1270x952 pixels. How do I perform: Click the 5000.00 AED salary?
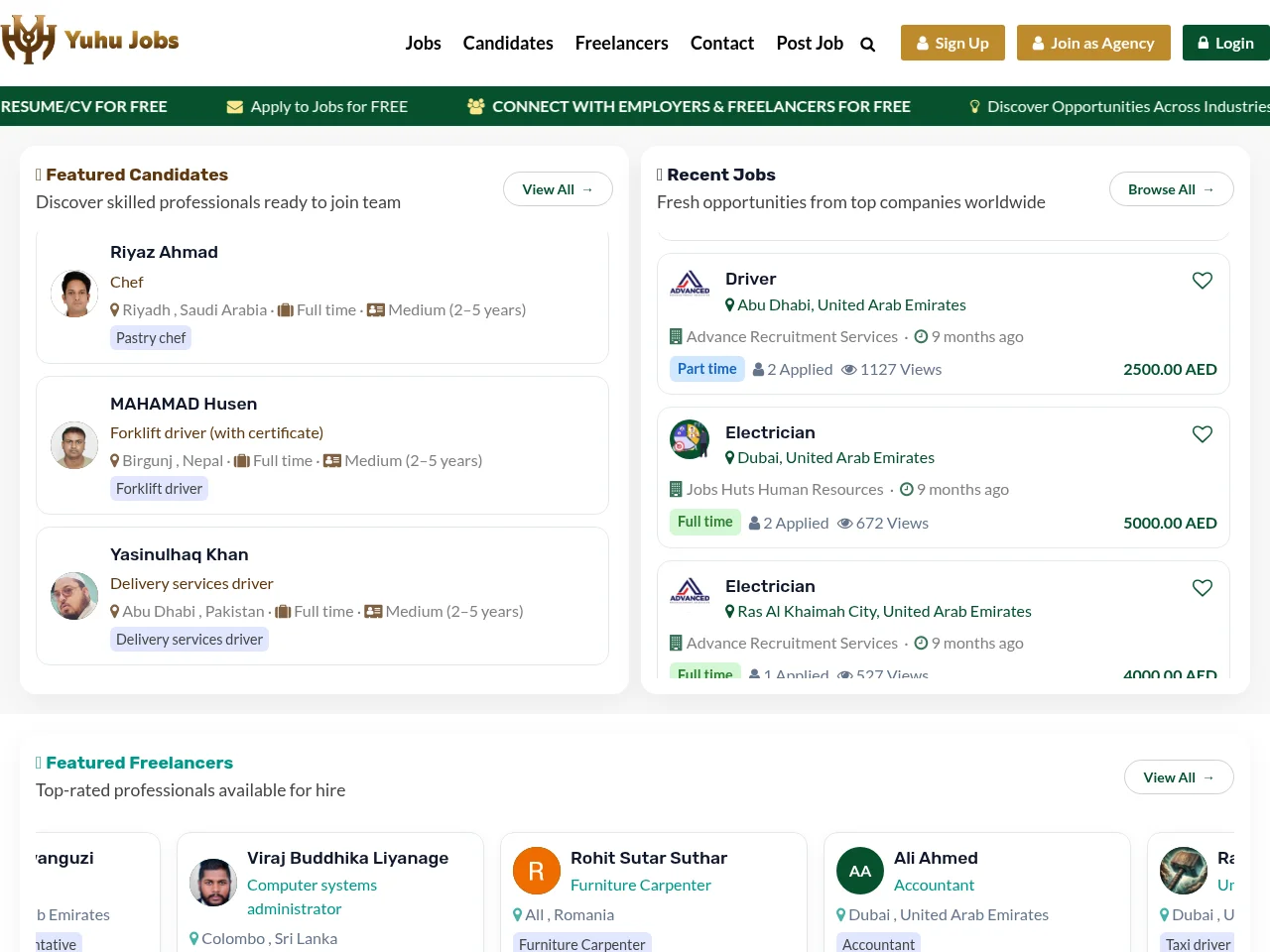tap(1170, 524)
